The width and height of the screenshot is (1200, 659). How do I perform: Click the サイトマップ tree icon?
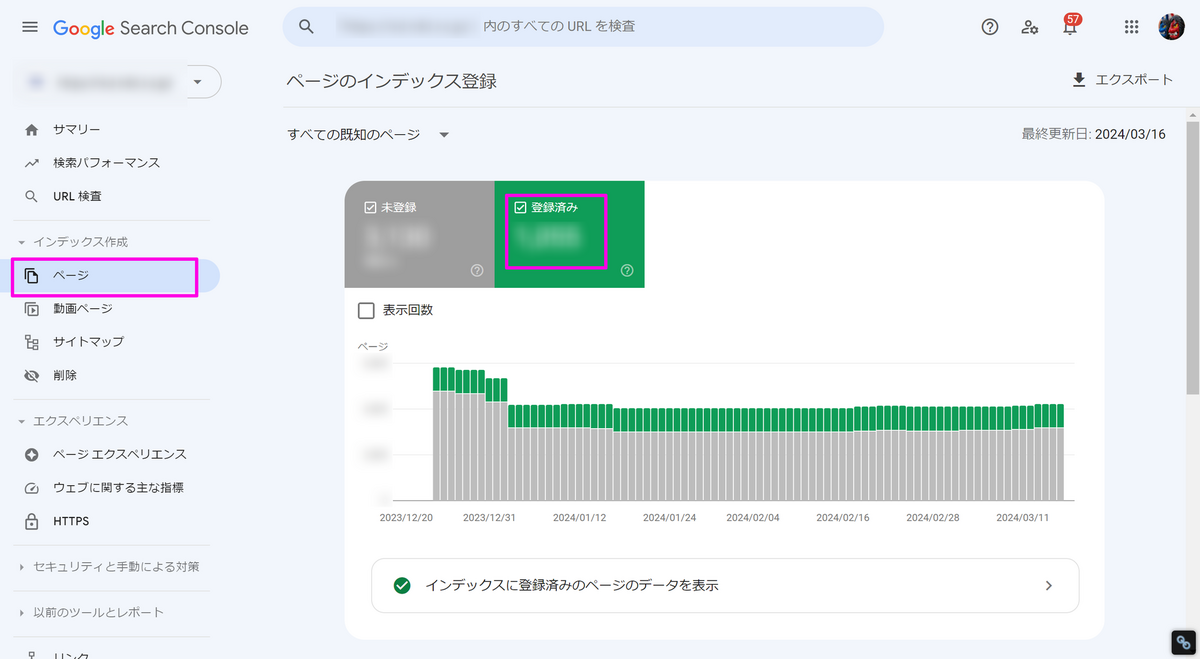pyautogui.click(x=32, y=342)
